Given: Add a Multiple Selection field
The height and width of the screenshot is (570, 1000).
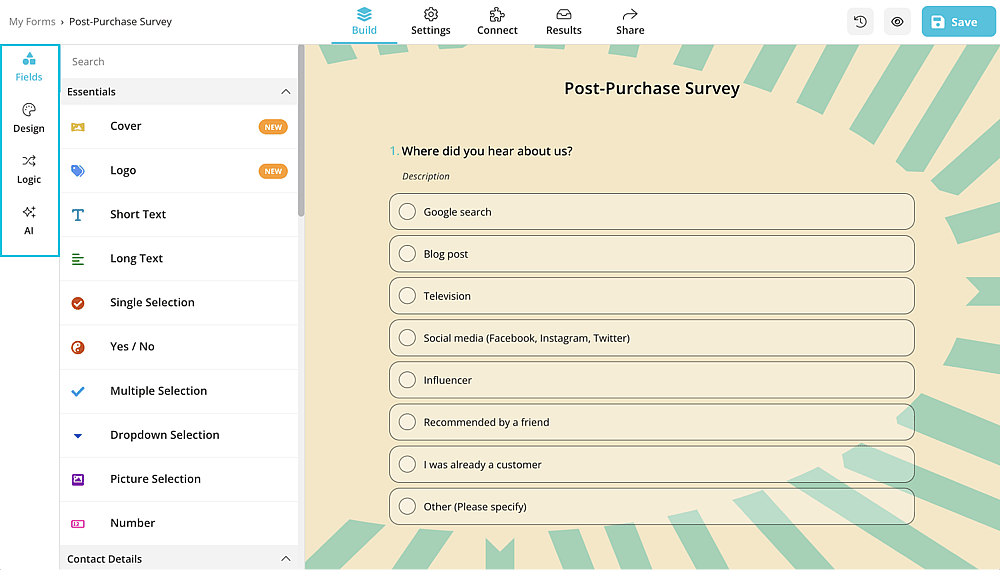Looking at the screenshot, I should (179, 391).
